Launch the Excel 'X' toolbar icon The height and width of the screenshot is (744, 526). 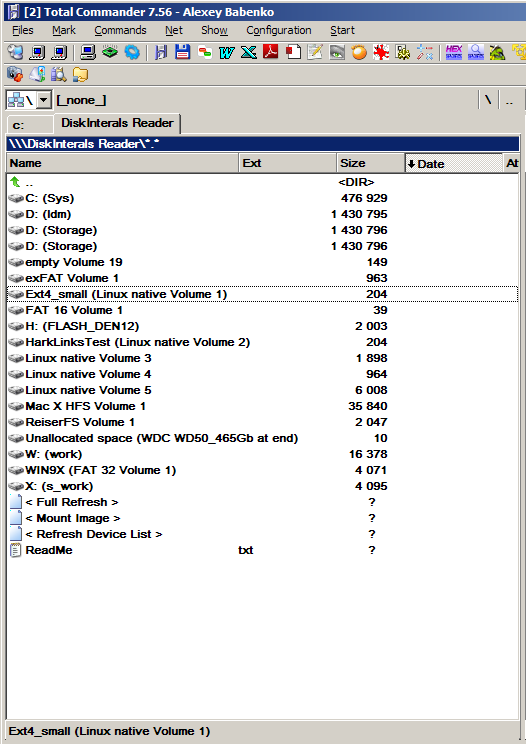(x=249, y=52)
